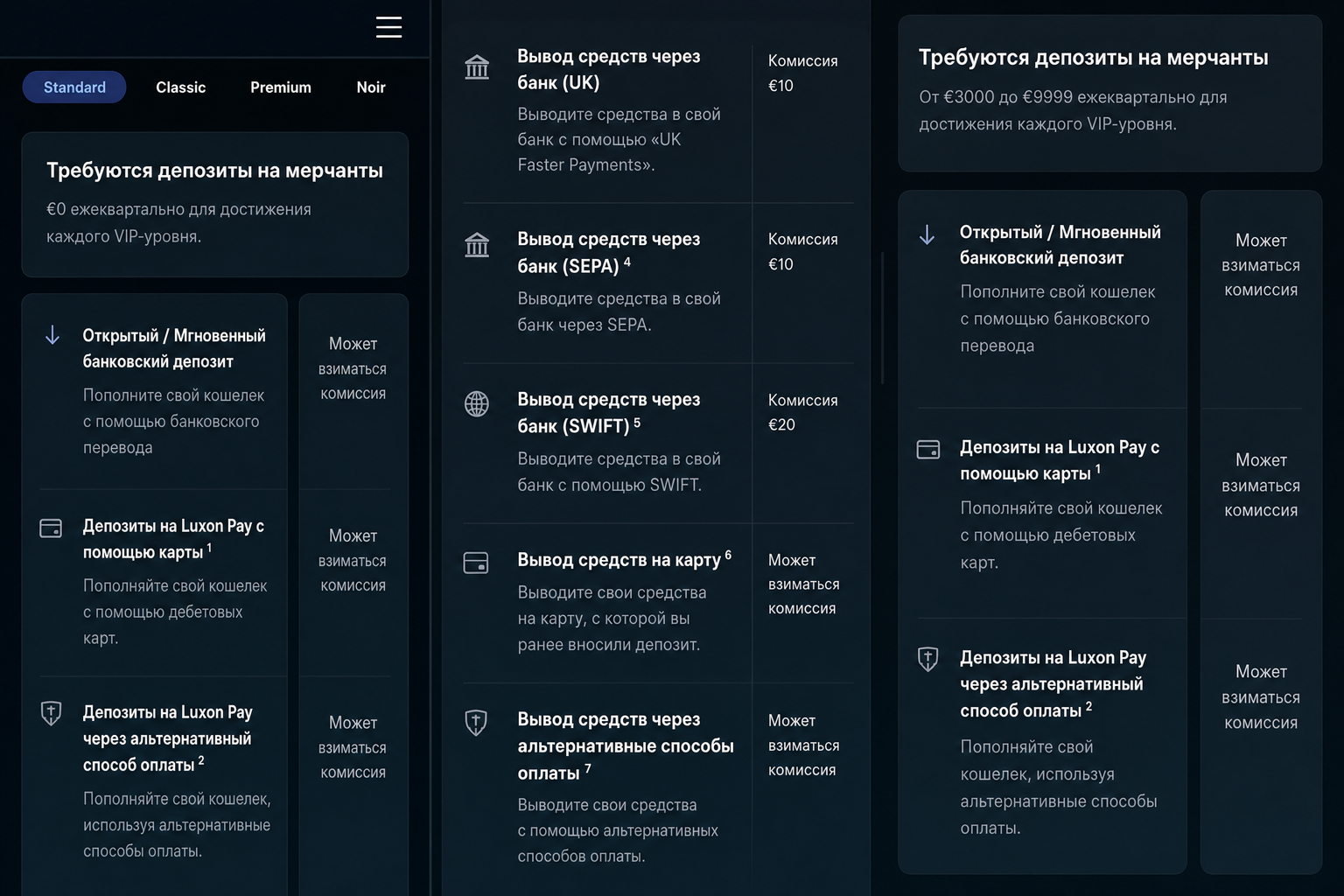This screenshot has width=1344, height=896.
Task: Click right panel 'Депозиты на Luxon Pay с помощью карты'
Action: (1060, 460)
